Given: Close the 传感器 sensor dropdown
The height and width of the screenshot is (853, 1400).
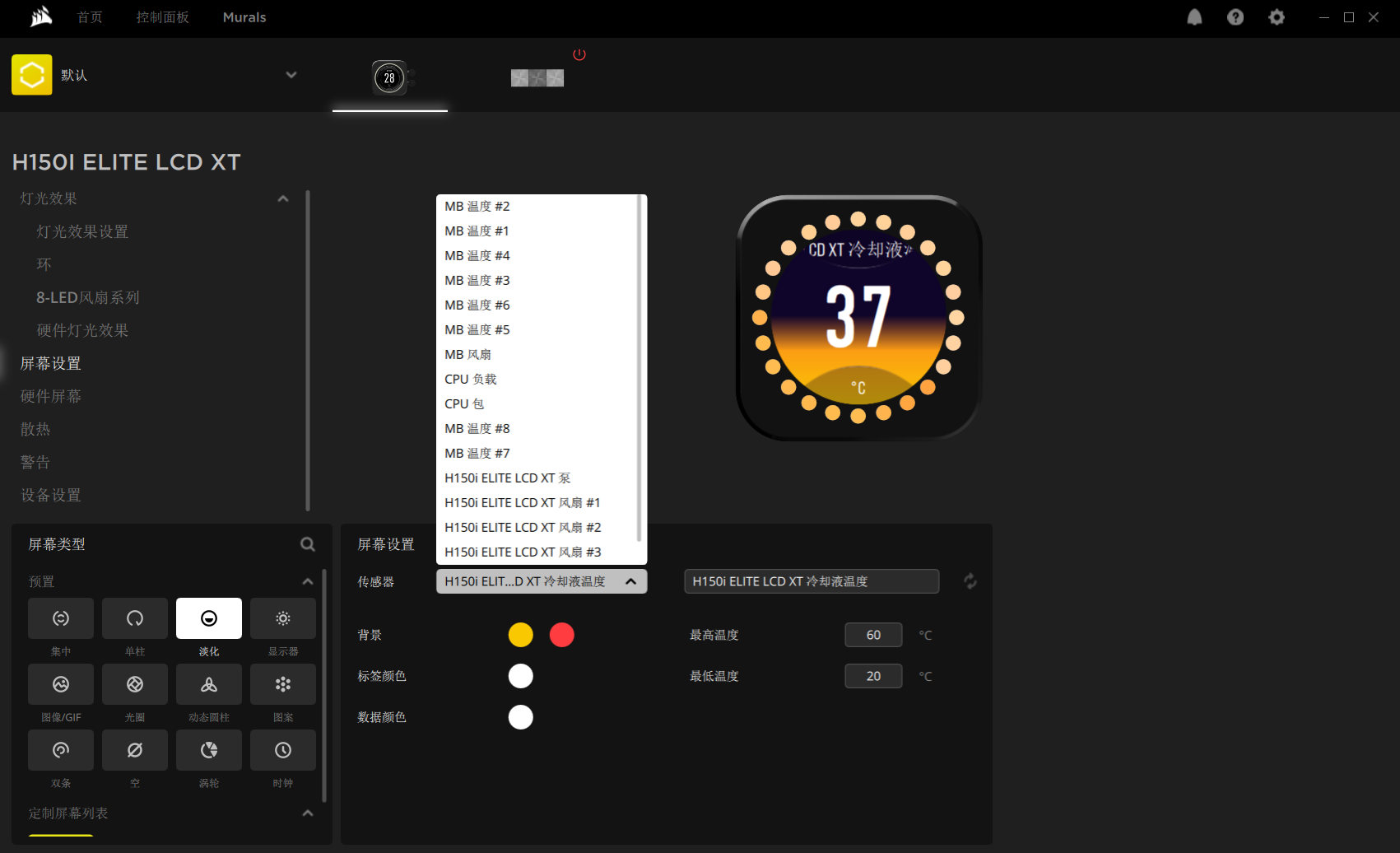Looking at the screenshot, I should click(x=630, y=581).
